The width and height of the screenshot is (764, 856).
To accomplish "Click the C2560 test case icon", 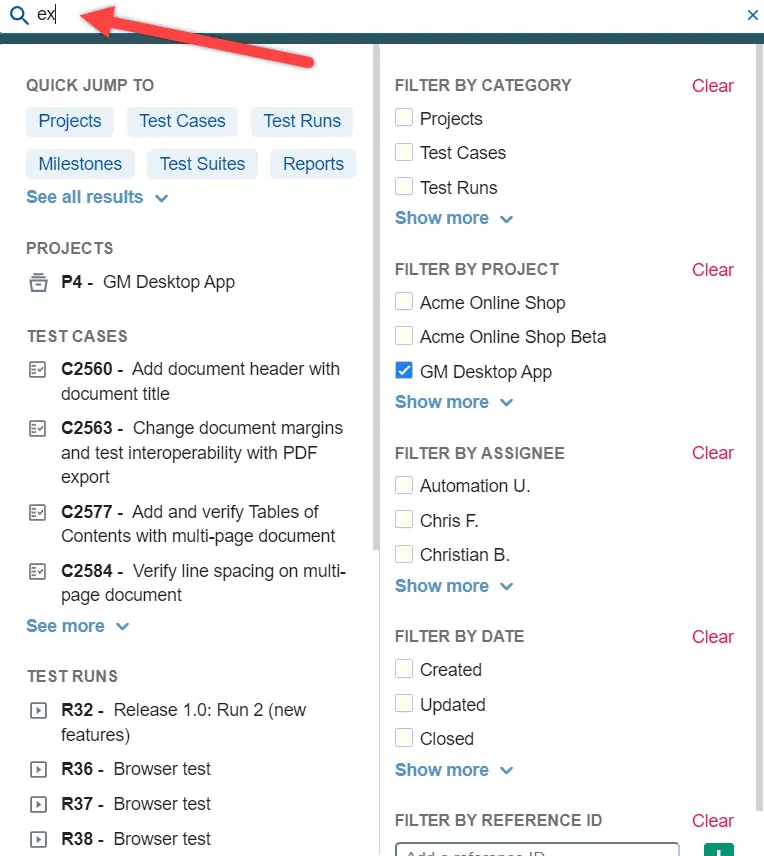I will 38,370.
